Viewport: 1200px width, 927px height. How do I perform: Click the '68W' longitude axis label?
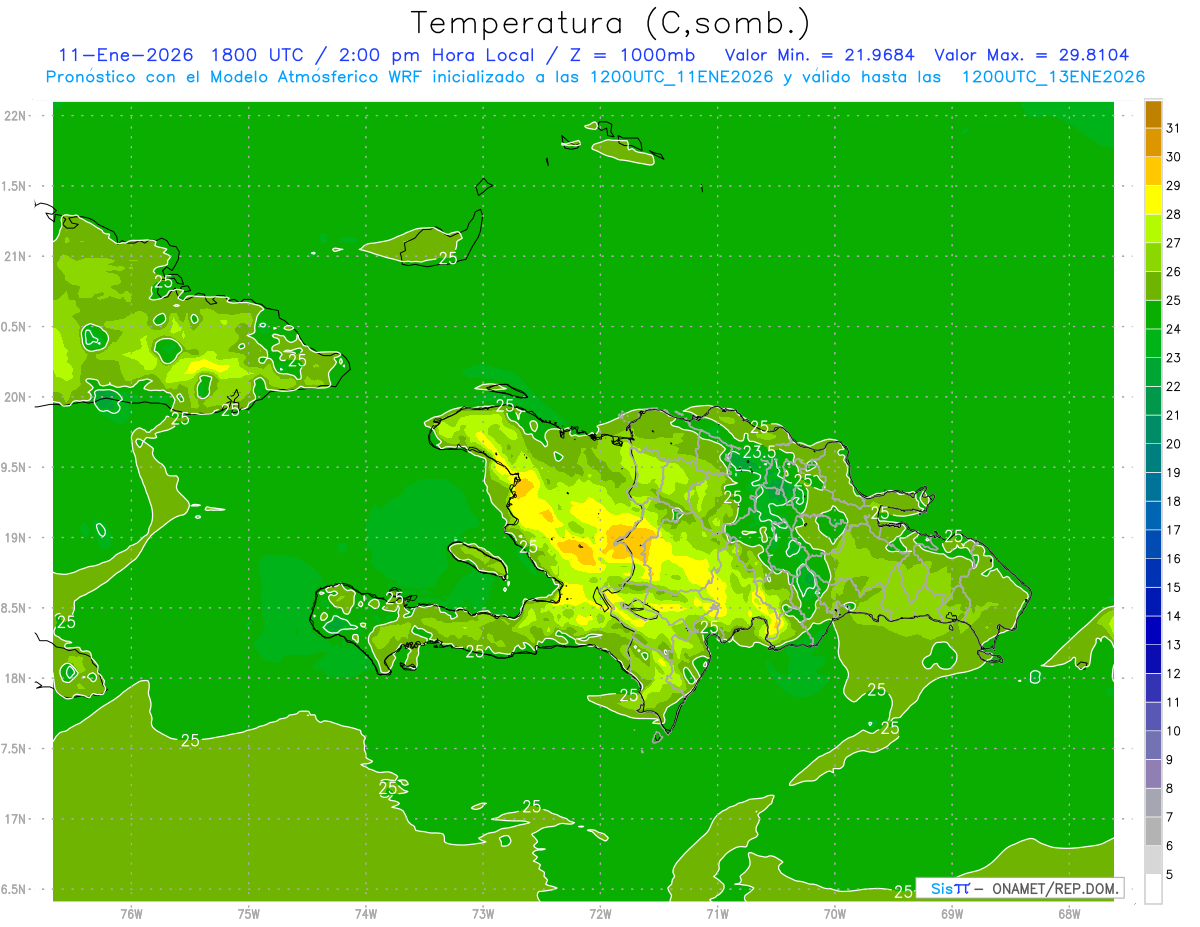1069,914
